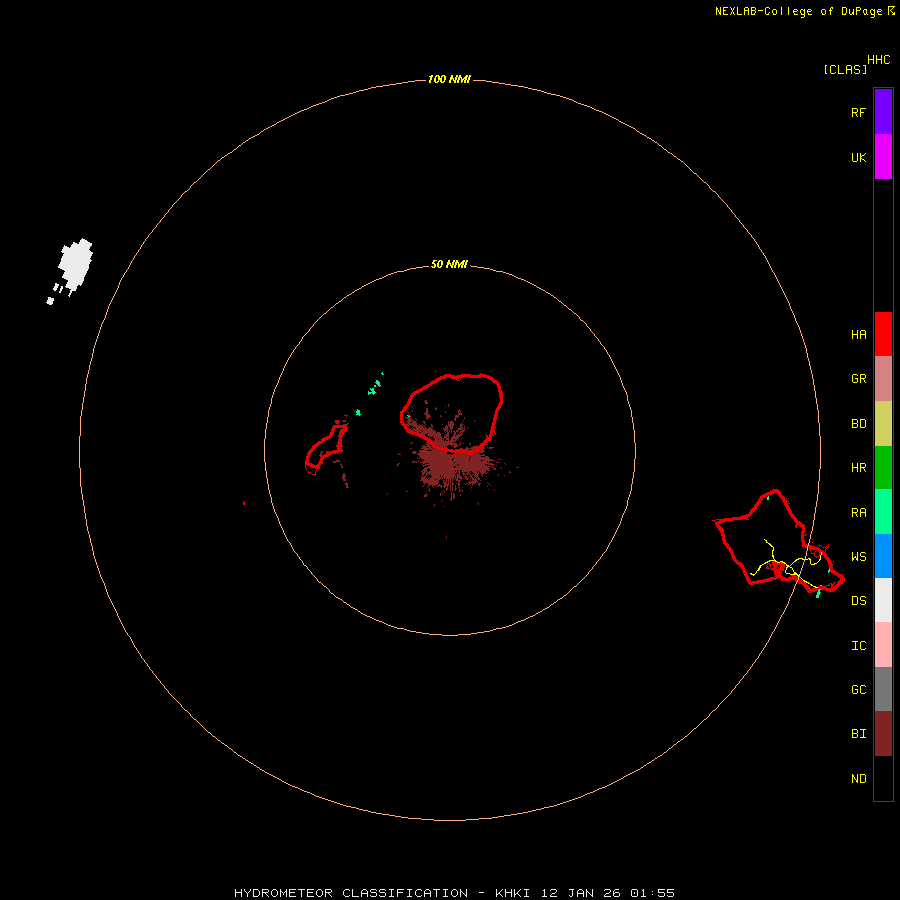Click the HA red legend swatch
This screenshot has height=900, width=900.
pyautogui.click(x=883, y=334)
